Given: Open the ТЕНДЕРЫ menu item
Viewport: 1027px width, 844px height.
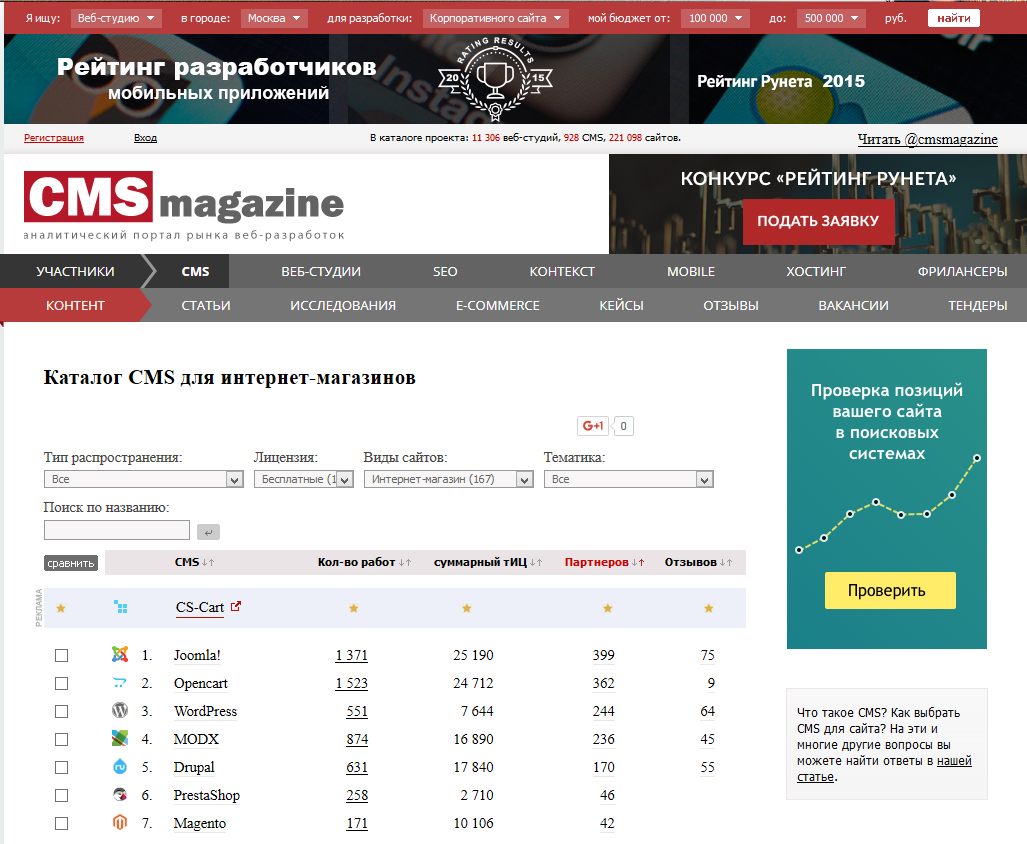Looking at the screenshot, I should (x=978, y=306).
